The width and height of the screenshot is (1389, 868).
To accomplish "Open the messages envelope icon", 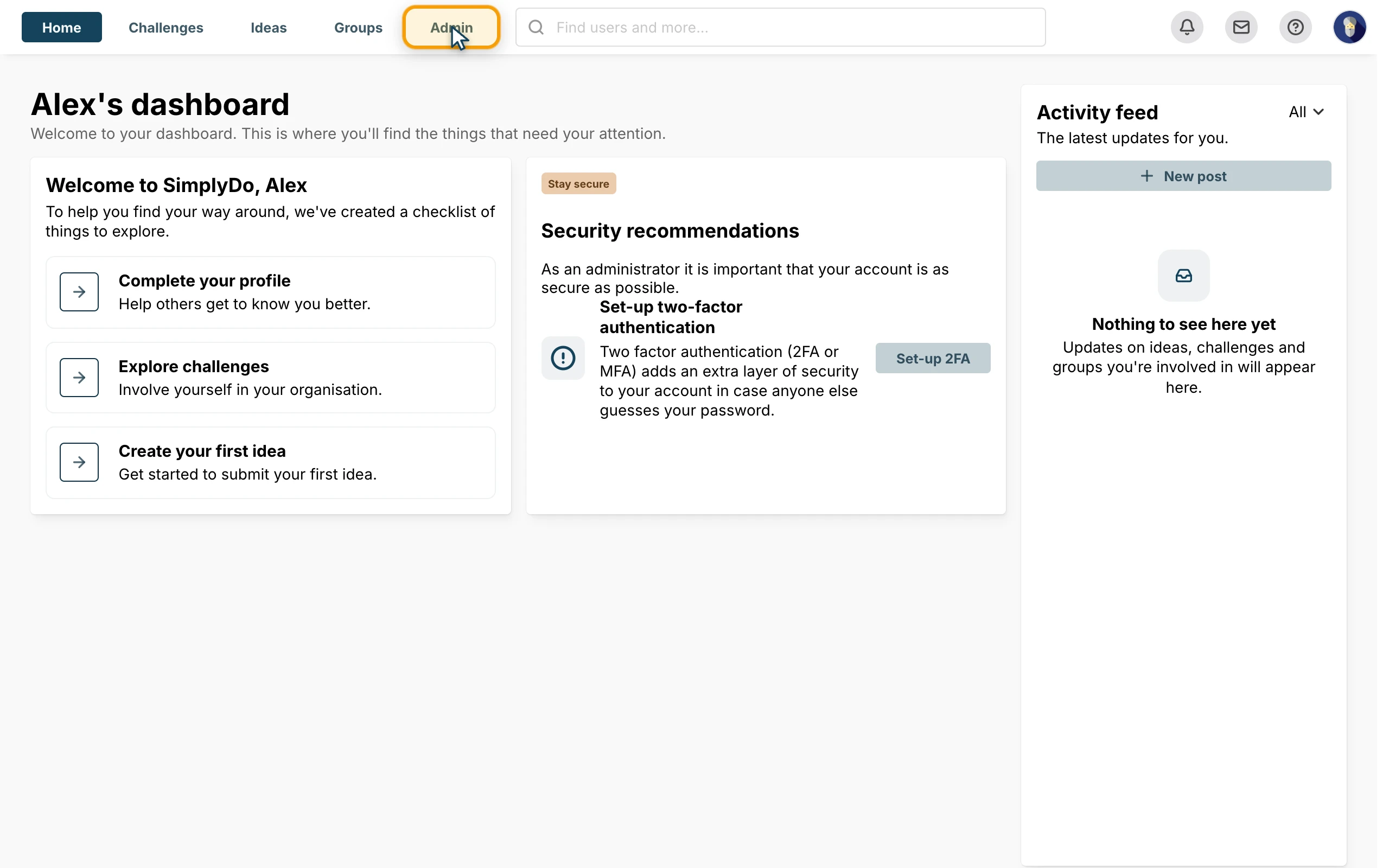I will [x=1241, y=27].
